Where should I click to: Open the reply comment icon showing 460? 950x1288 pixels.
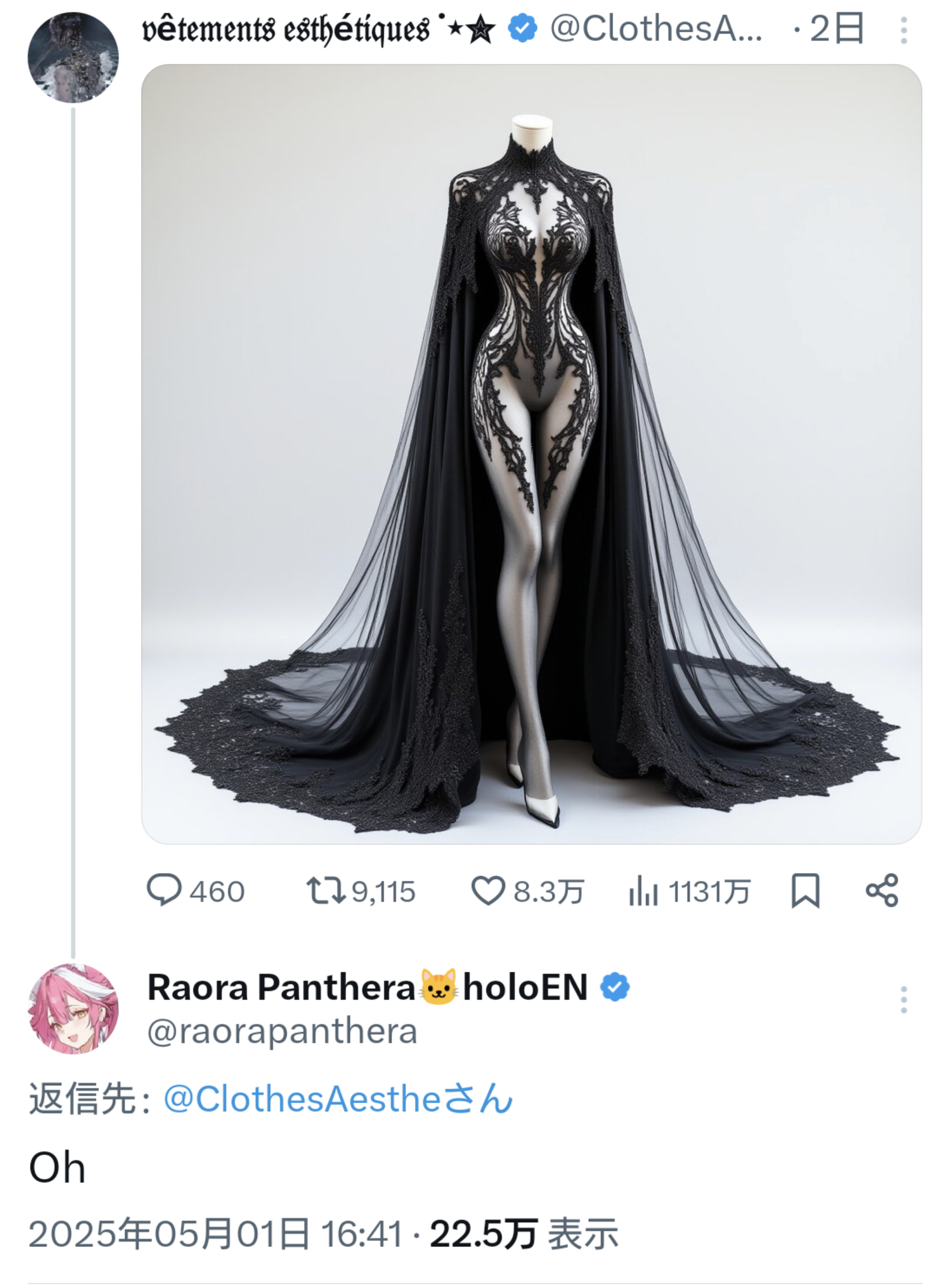point(164,890)
